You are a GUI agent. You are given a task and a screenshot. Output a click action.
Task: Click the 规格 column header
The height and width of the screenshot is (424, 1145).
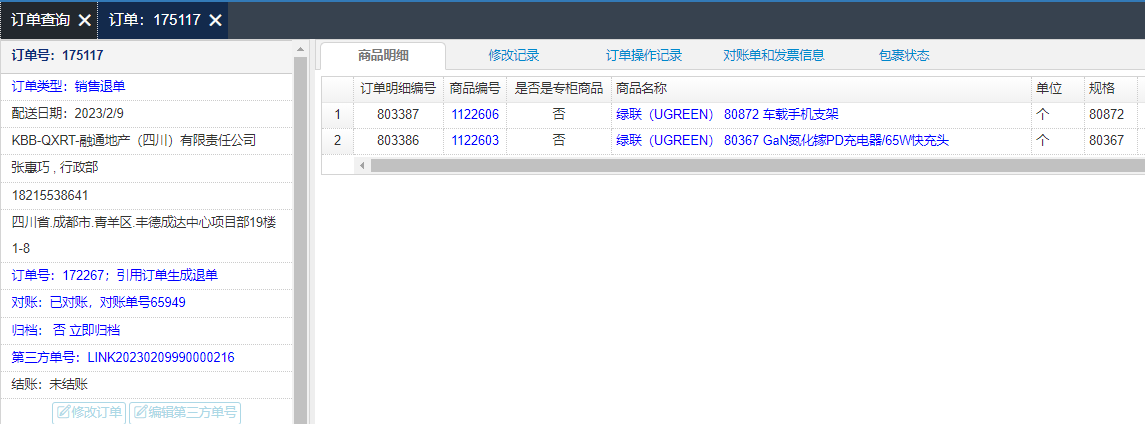1110,88
